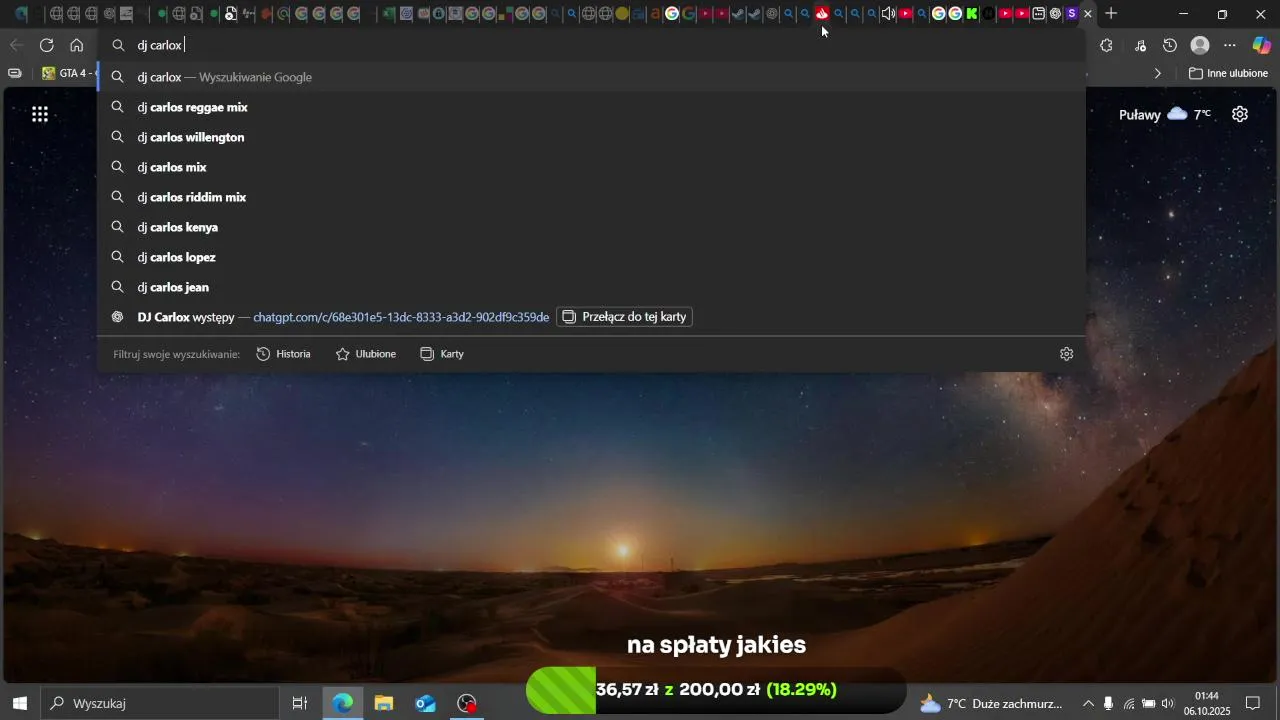Open the Windows Start menu
The height and width of the screenshot is (720, 1280).
click(x=19, y=703)
